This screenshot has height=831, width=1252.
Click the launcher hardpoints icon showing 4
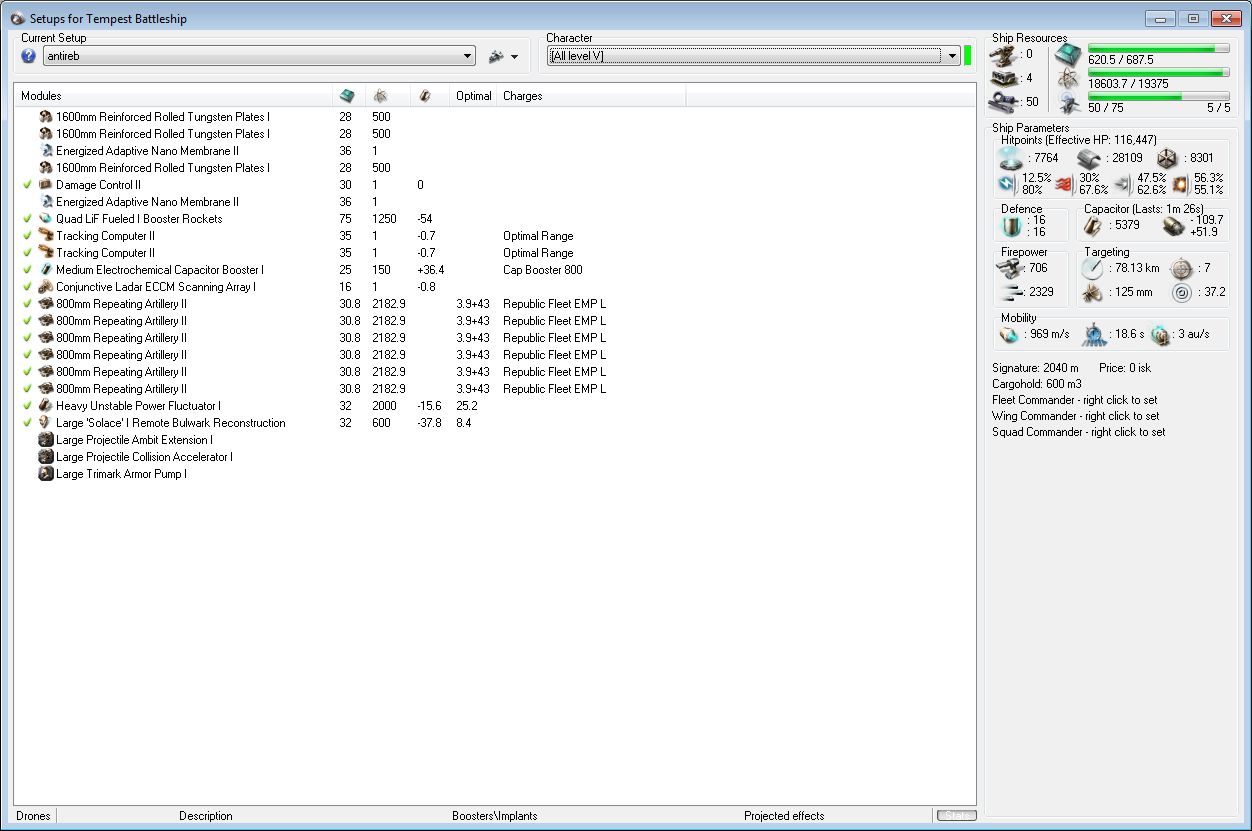click(1004, 78)
